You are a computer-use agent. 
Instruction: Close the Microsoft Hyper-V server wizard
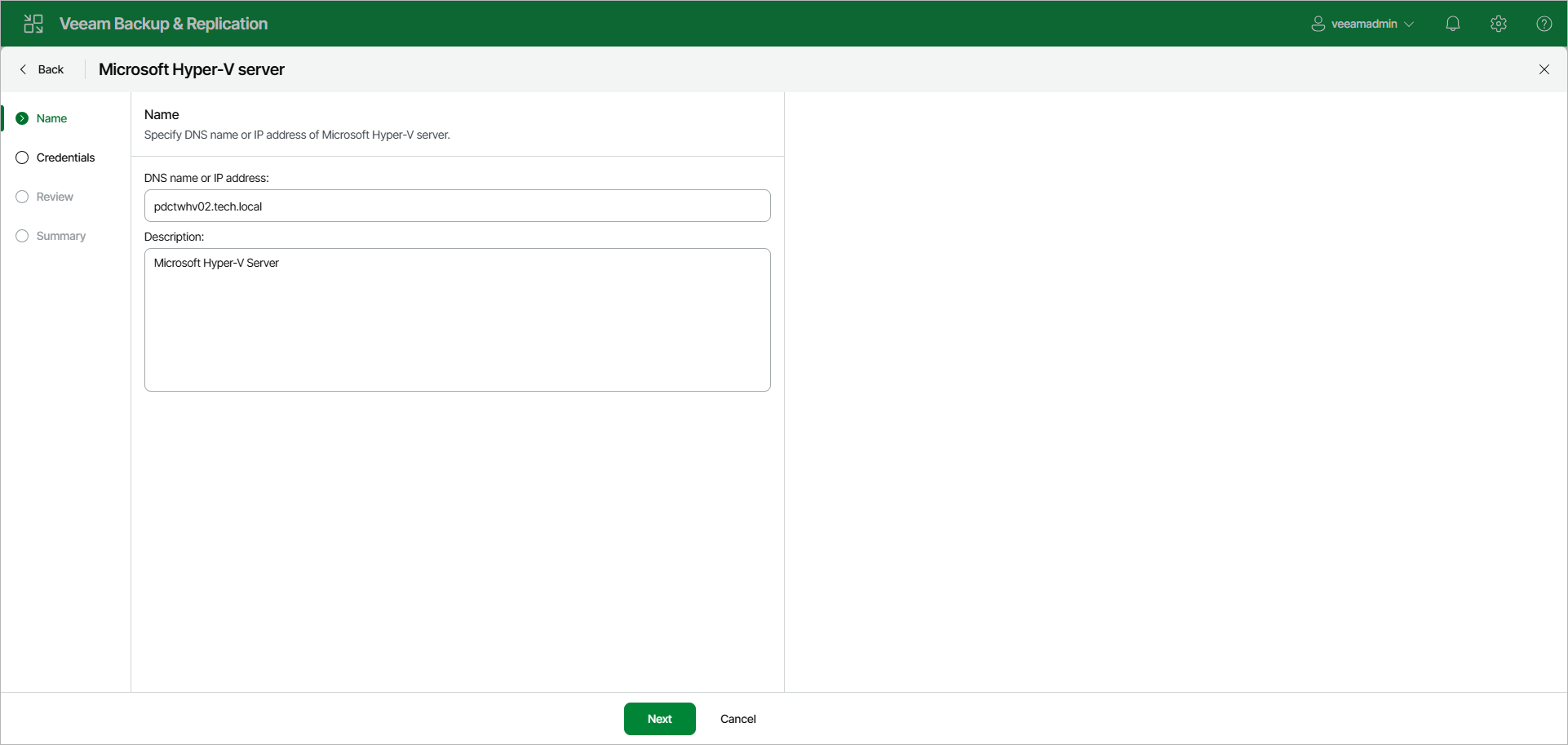tap(1544, 69)
